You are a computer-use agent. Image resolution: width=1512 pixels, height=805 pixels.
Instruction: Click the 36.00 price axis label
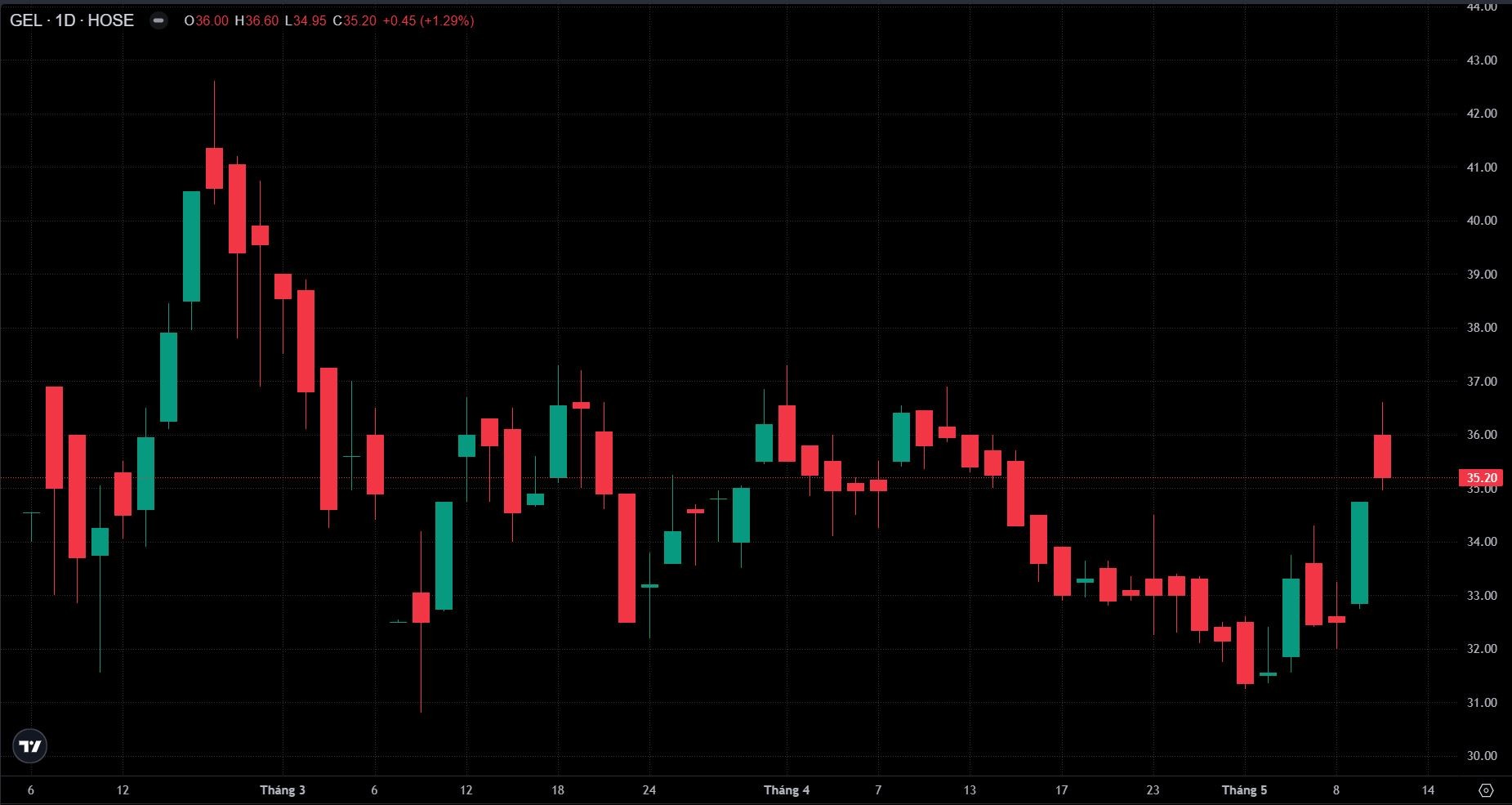click(1482, 435)
